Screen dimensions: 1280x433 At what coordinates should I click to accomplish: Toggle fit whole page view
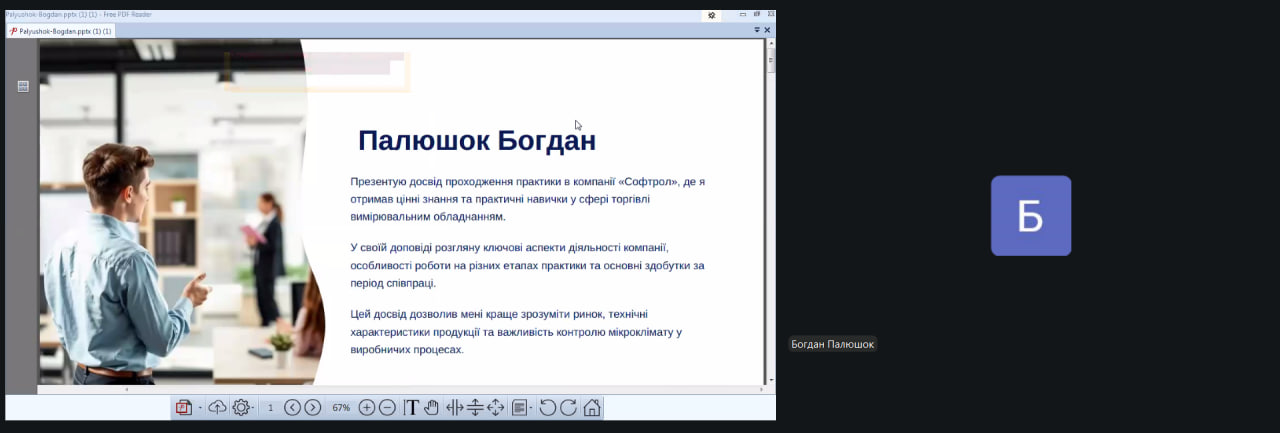click(x=496, y=407)
